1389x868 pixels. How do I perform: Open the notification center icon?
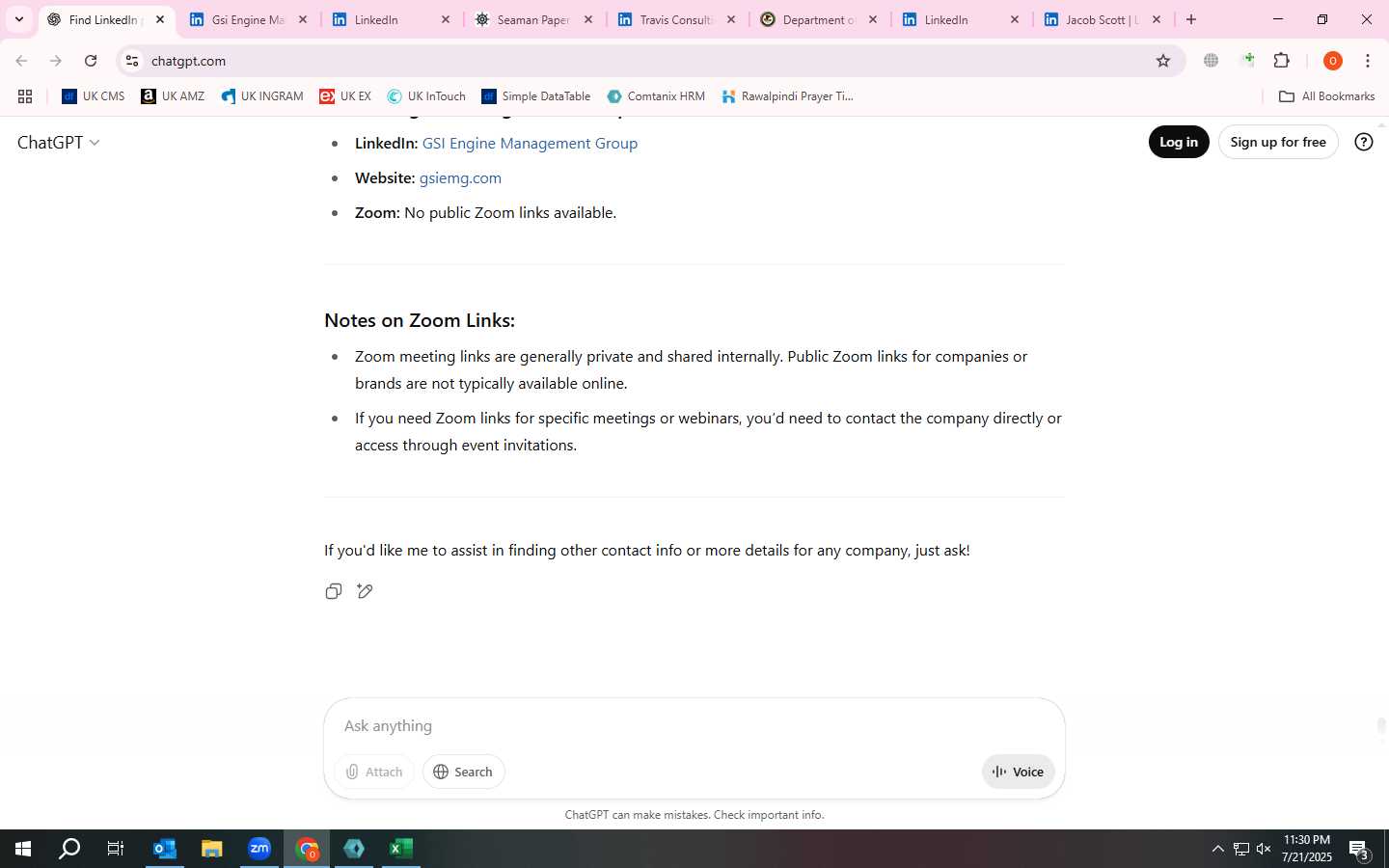[1360, 851]
